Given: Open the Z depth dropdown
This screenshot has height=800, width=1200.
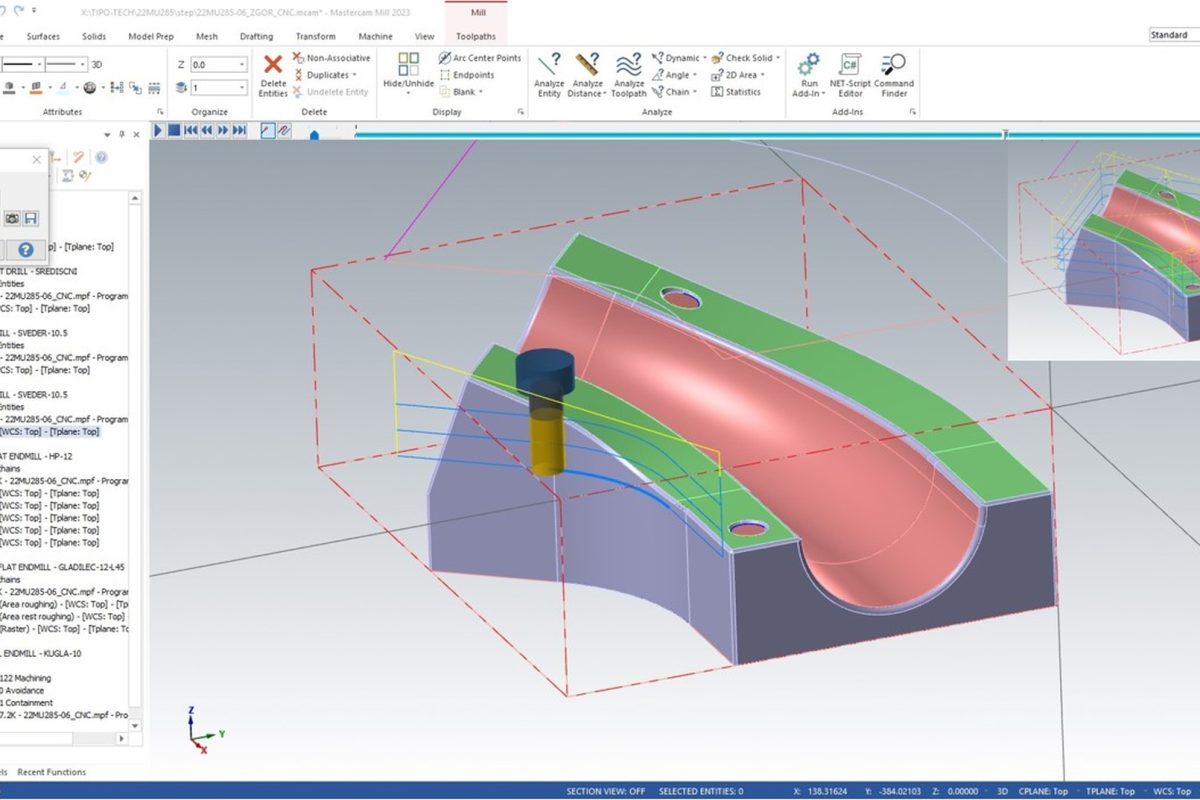Looking at the screenshot, I should click(x=241, y=65).
